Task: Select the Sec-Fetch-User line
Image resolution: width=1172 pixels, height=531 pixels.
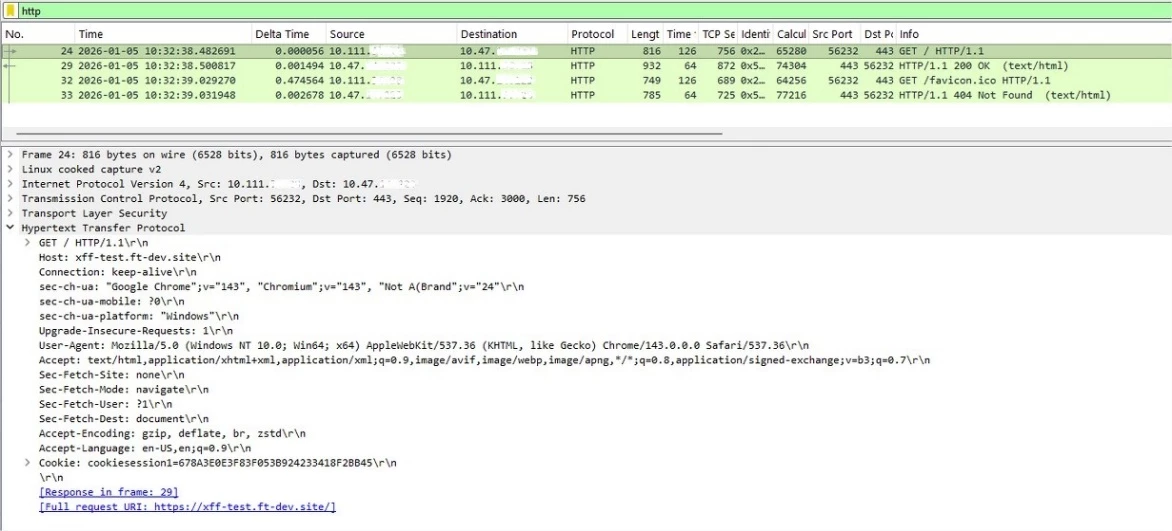Action: point(106,404)
